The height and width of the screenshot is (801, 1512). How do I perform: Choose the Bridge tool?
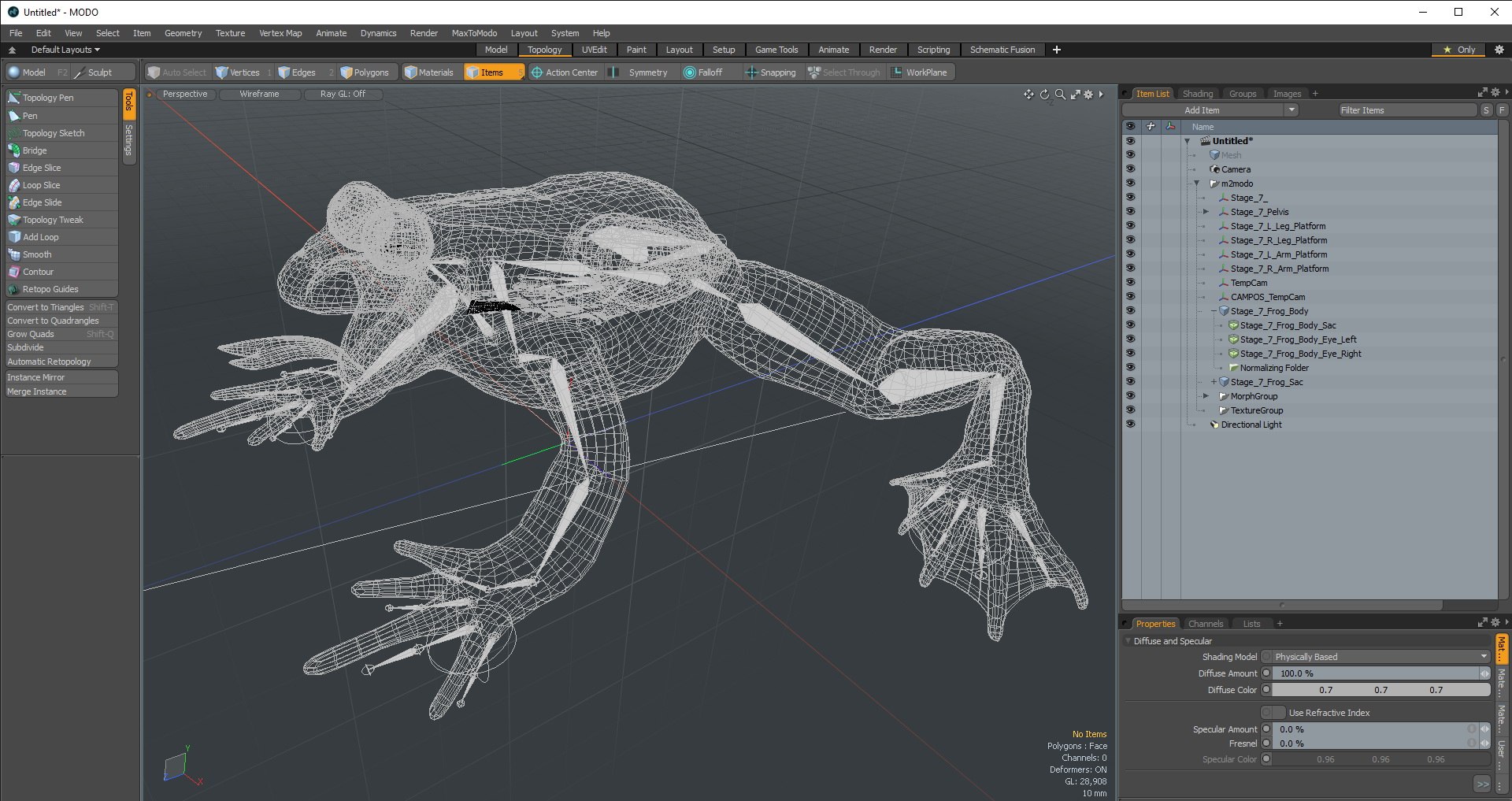point(61,150)
